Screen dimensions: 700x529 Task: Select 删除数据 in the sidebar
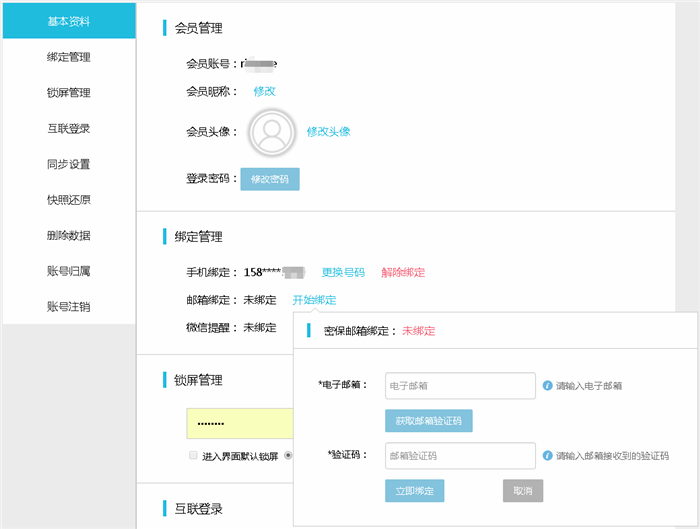click(x=69, y=236)
